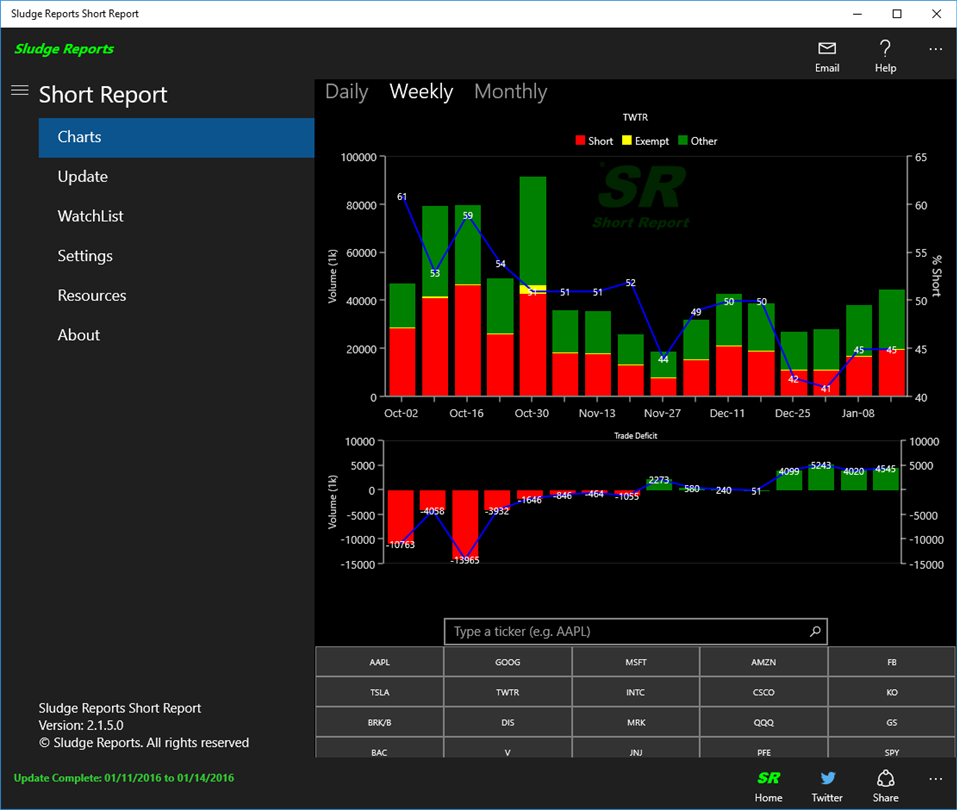Viewport: 957px width, 810px height.
Task: Open the WatchList page
Action: [176, 216]
